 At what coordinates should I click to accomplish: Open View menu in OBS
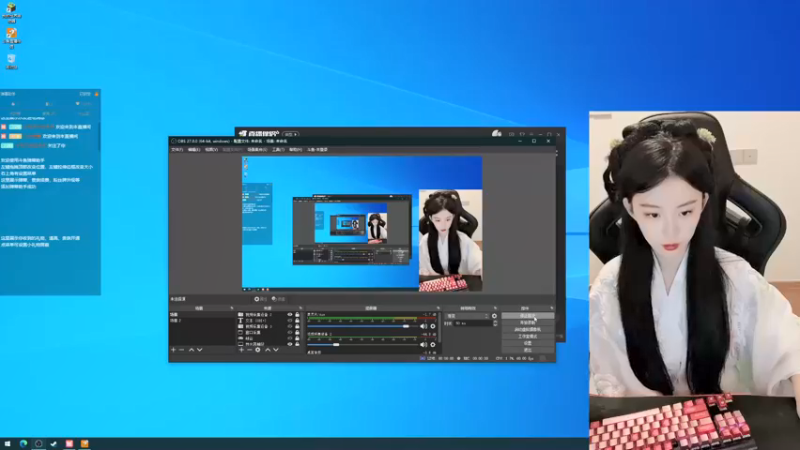211,149
